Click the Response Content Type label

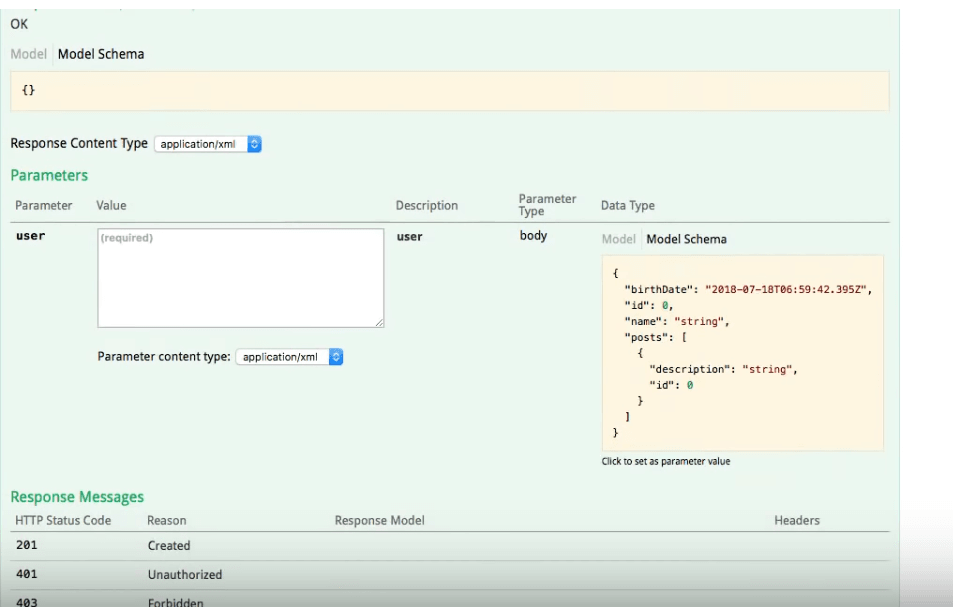click(x=79, y=143)
